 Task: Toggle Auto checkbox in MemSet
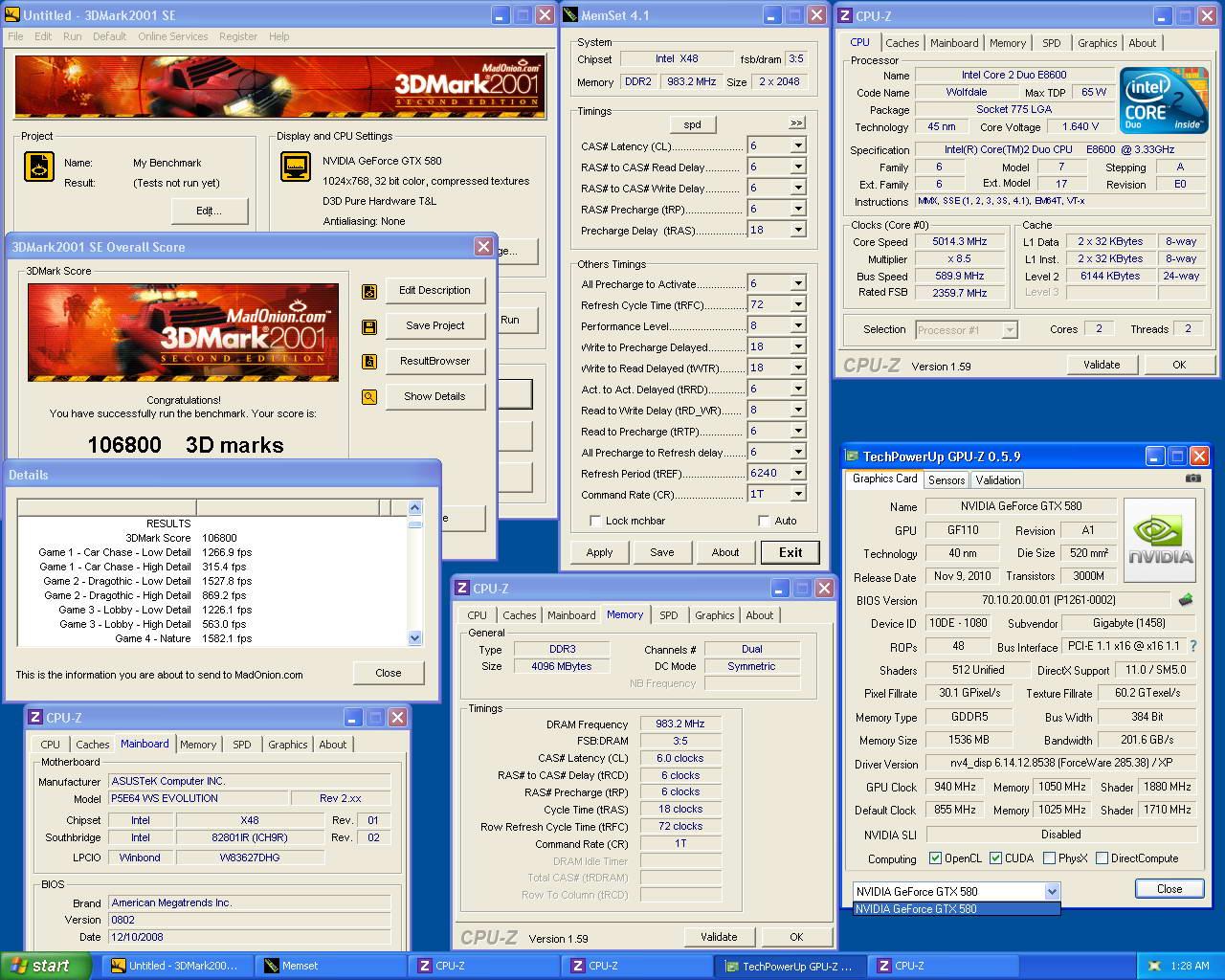click(x=764, y=521)
